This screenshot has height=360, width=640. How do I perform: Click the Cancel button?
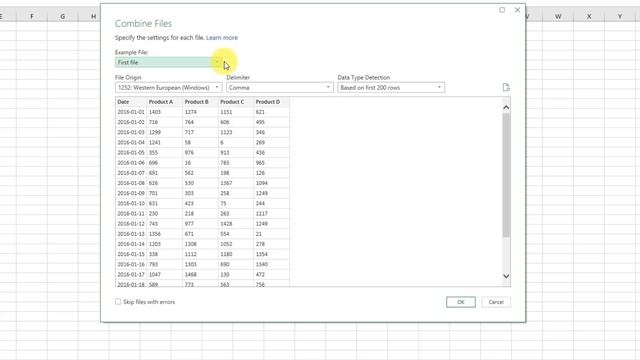pyautogui.click(x=496, y=302)
